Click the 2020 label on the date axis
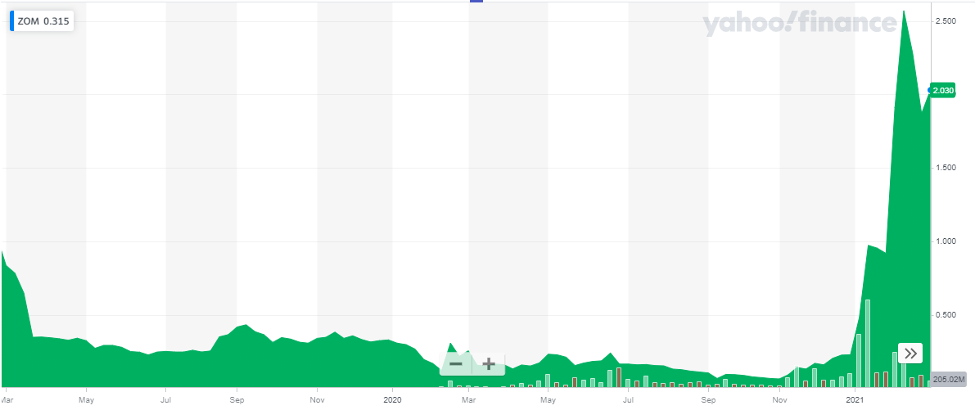The height and width of the screenshot is (410, 977). 392,399
